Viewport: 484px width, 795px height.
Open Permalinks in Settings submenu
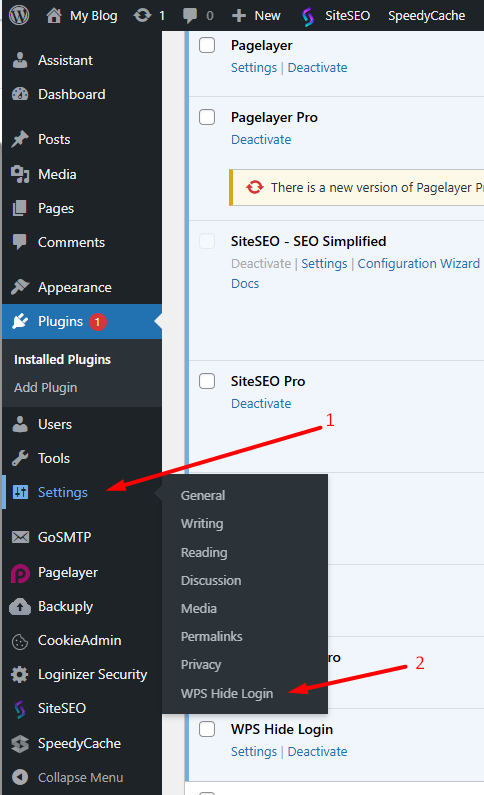point(211,636)
